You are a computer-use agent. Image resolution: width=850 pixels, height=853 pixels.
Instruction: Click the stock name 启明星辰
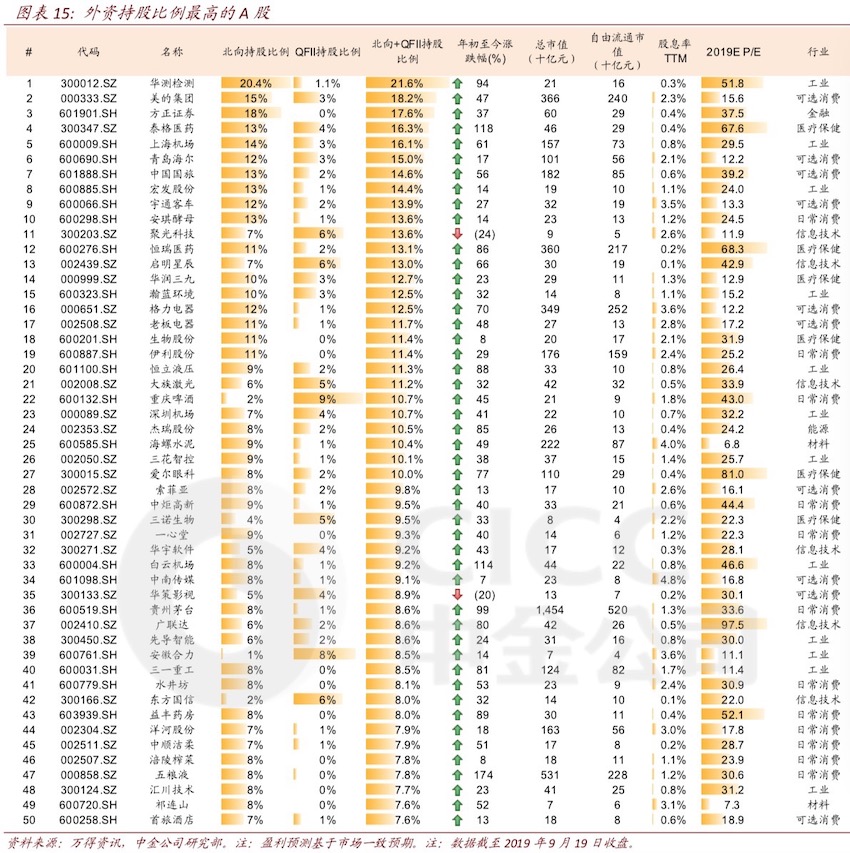point(172,264)
